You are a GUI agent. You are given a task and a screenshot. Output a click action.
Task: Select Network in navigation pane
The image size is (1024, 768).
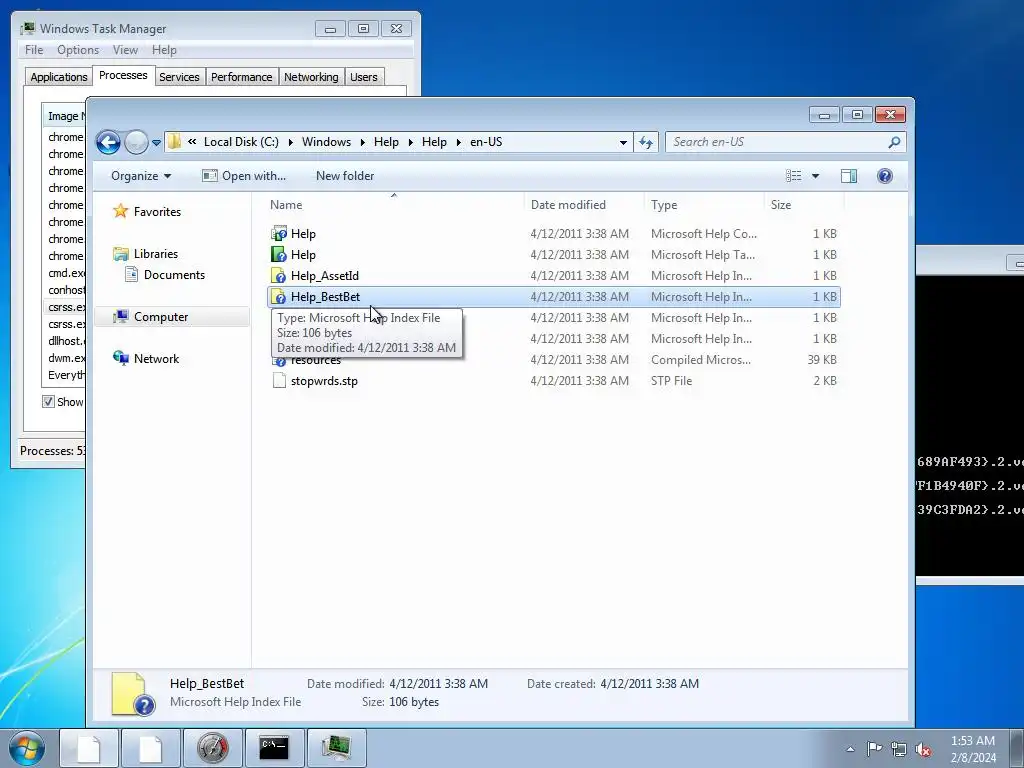coord(156,359)
